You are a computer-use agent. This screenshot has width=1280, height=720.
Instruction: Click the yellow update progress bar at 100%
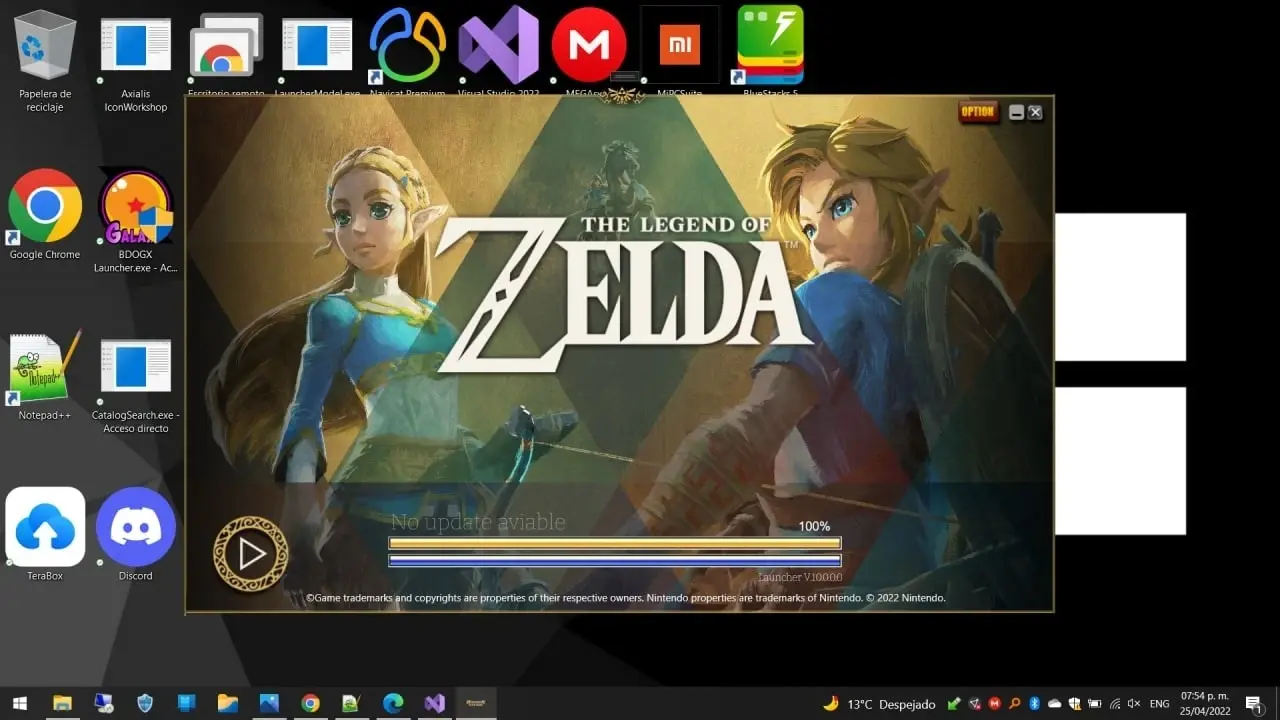[615, 543]
